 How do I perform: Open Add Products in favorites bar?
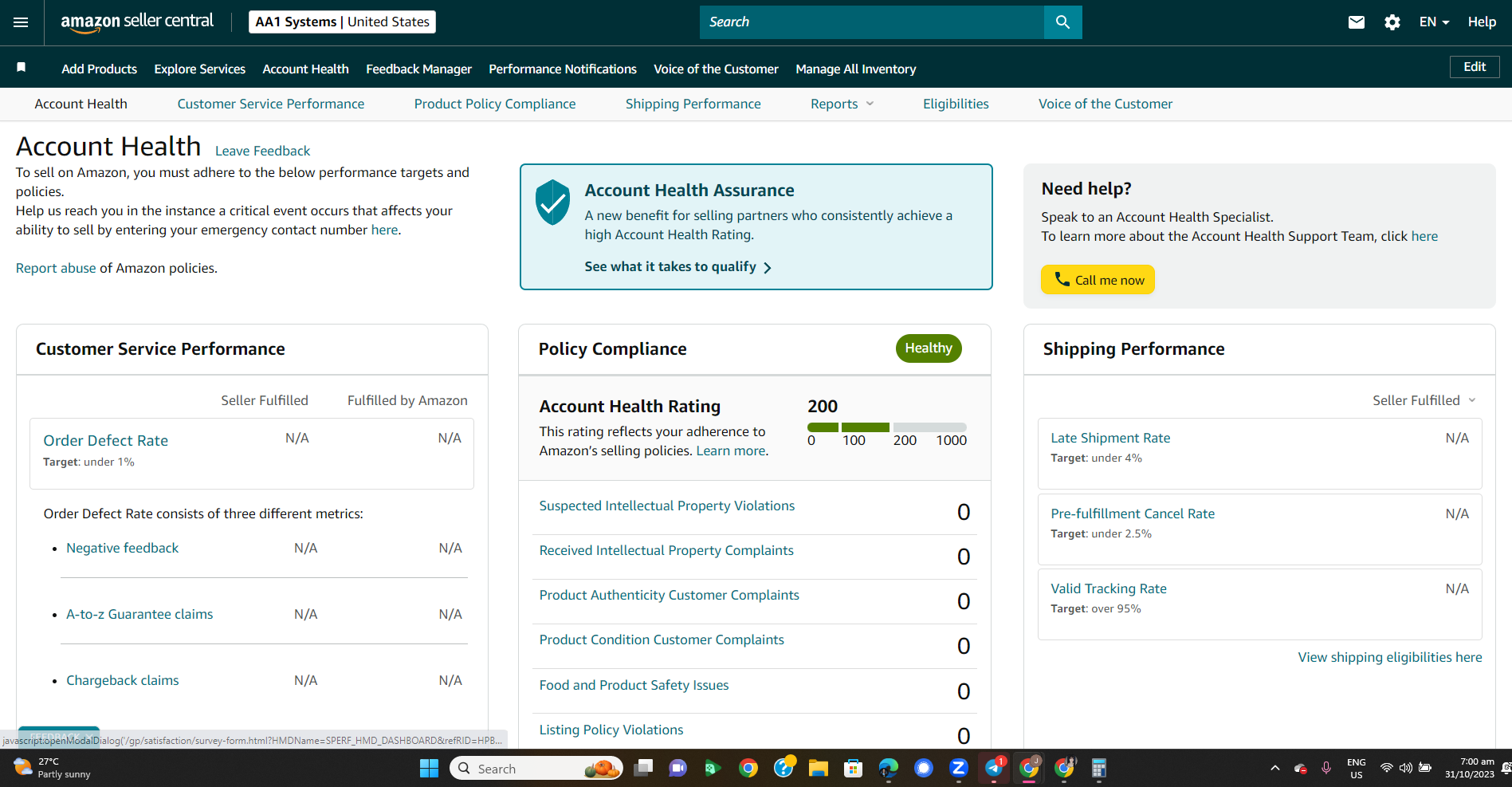point(100,69)
